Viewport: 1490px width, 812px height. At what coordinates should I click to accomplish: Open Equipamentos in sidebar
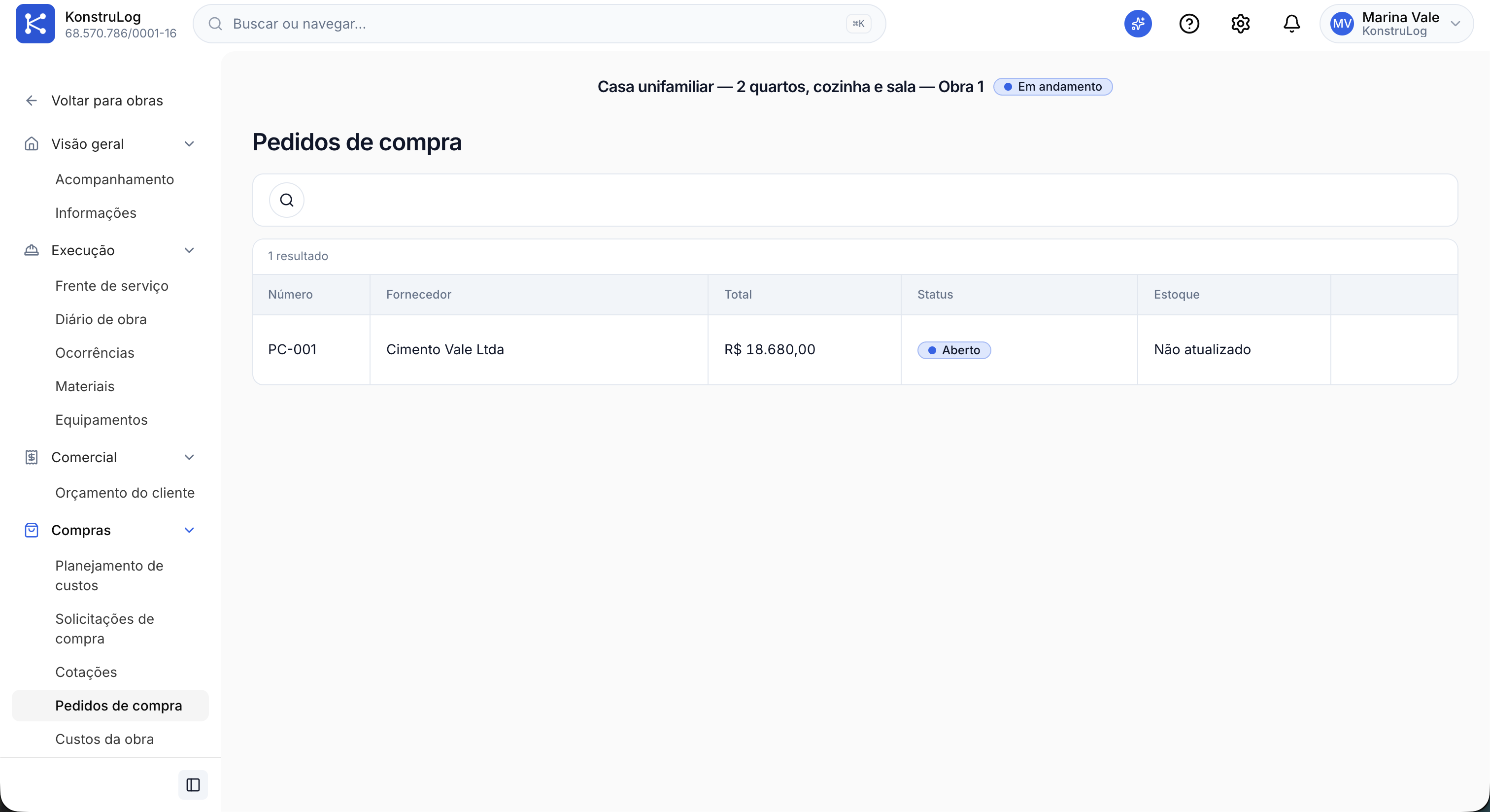(102, 420)
